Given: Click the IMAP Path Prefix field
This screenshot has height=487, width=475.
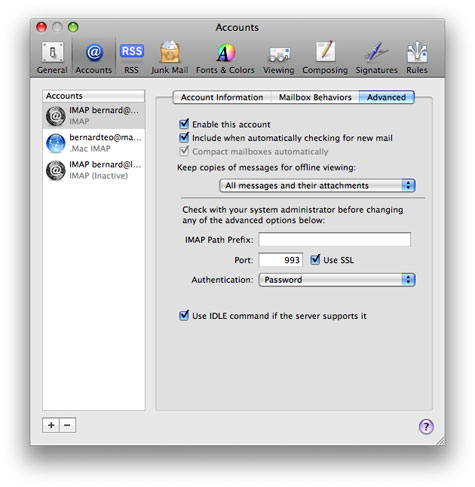Looking at the screenshot, I should [x=335, y=240].
